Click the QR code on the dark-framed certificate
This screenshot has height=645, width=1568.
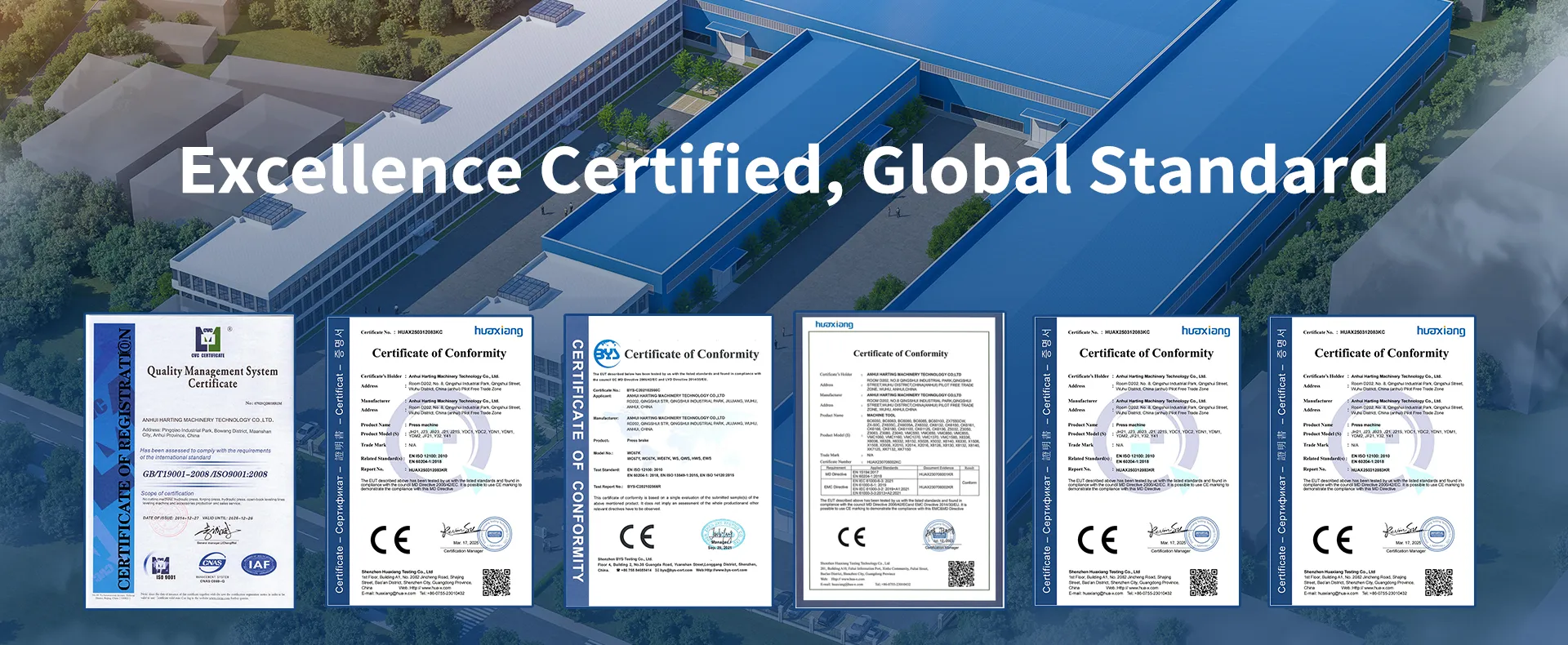pyautogui.click(x=961, y=574)
